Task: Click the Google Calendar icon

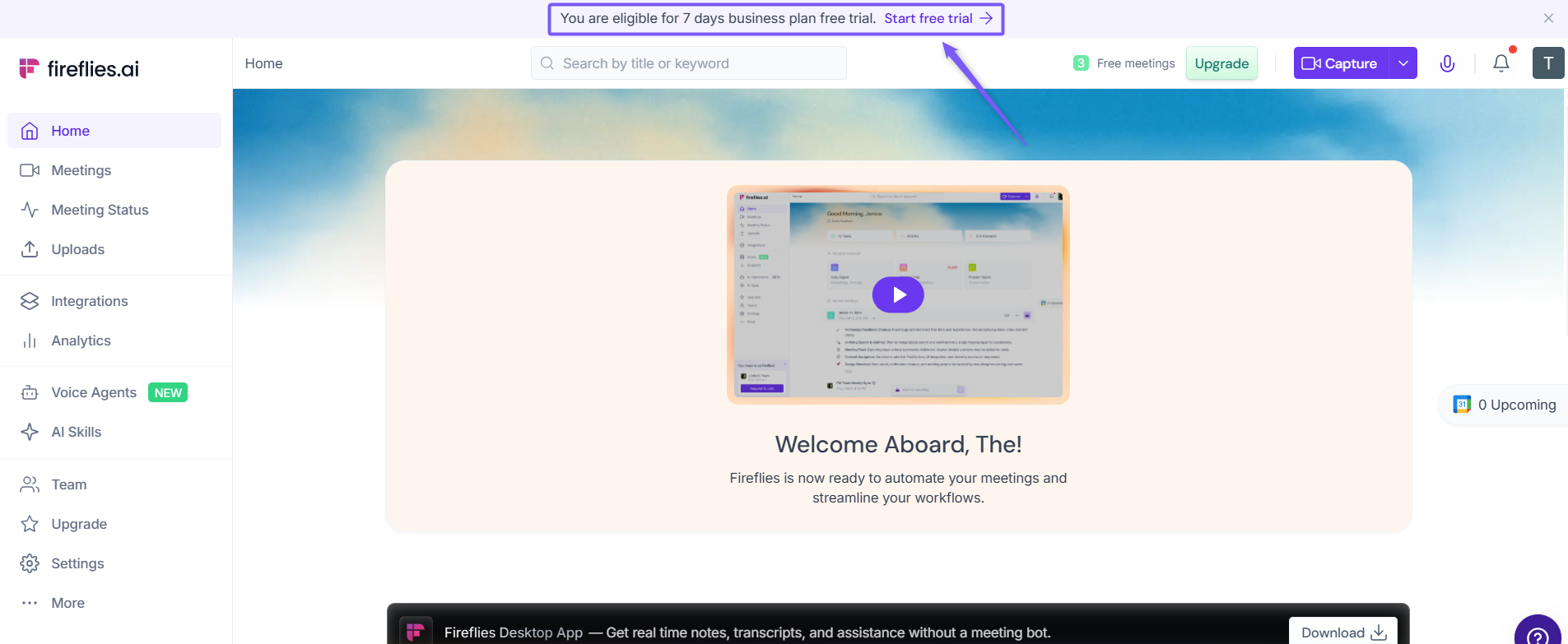Action: (x=1462, y=405)
